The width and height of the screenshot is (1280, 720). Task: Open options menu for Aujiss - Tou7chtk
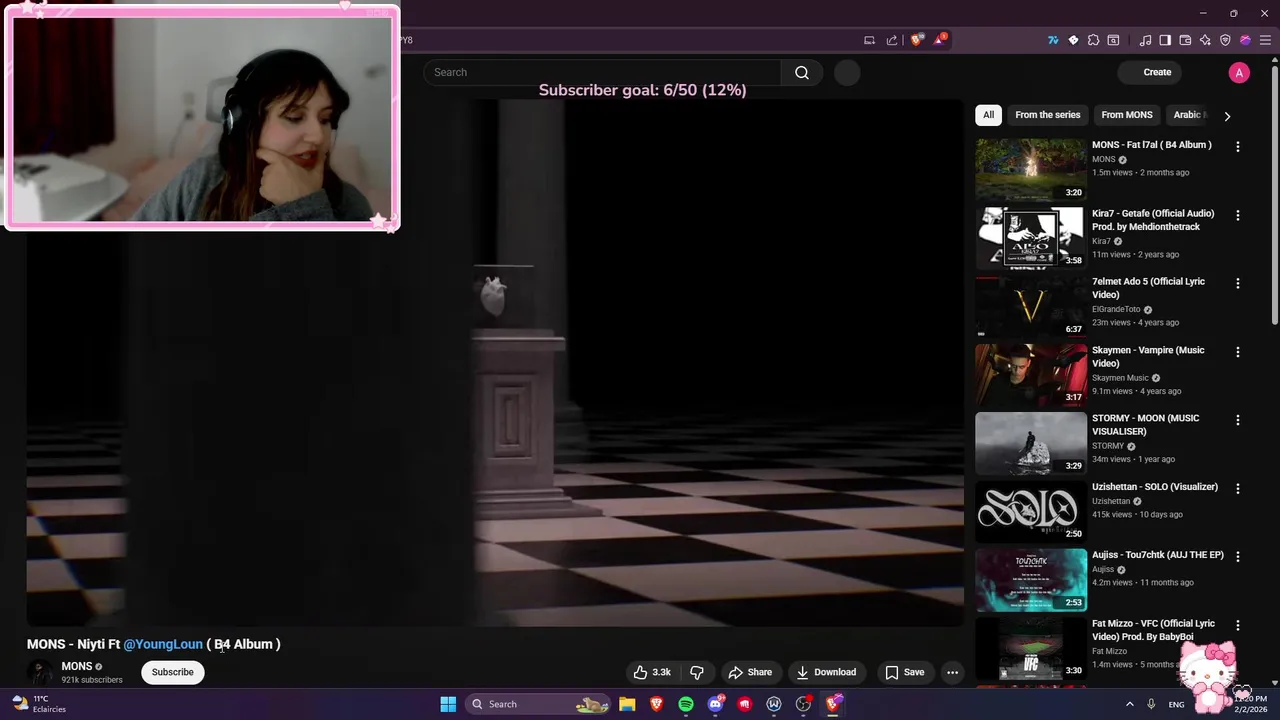[x=1237, y=556]
